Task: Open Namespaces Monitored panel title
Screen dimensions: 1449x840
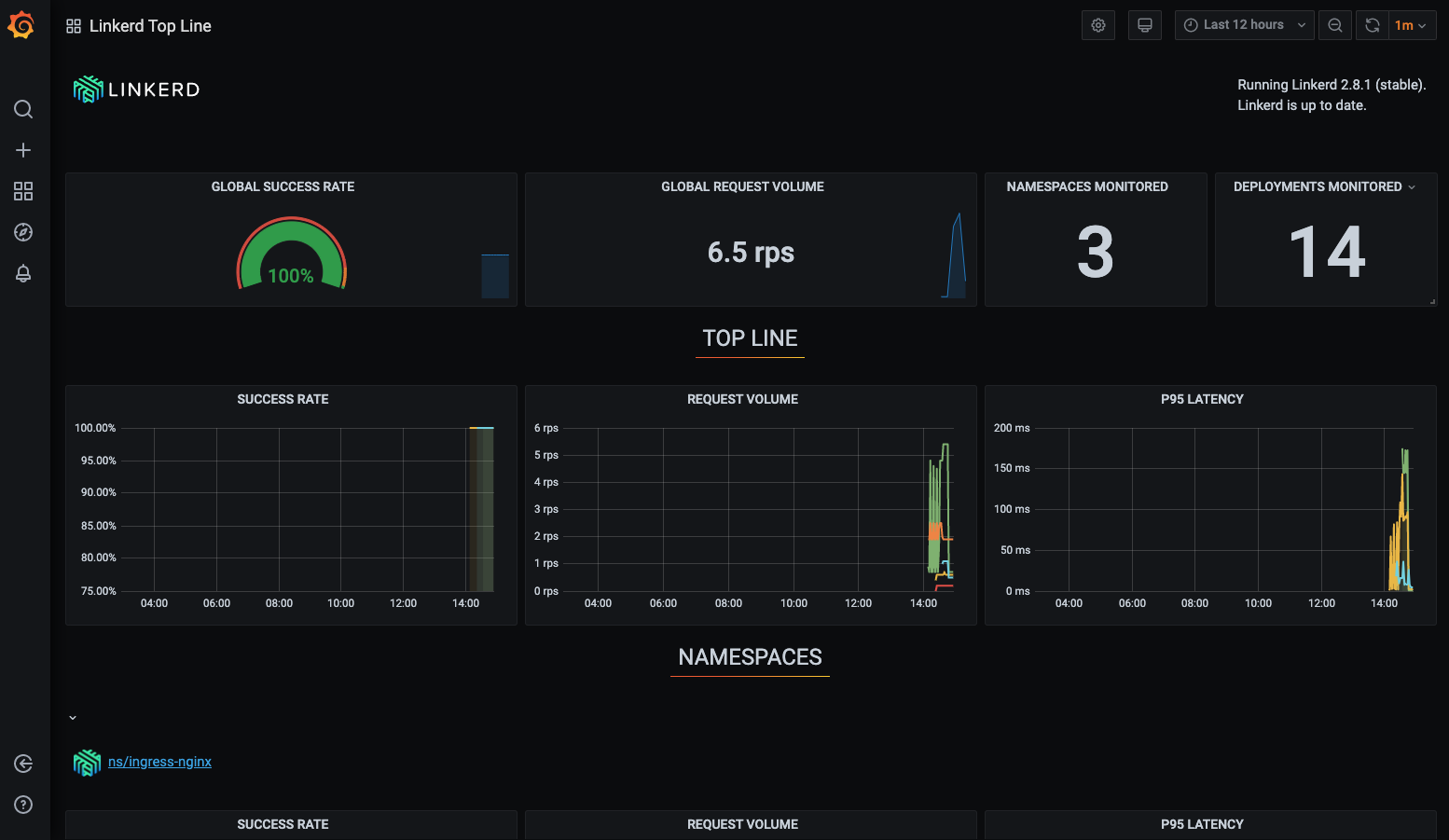Action: coord(1087,186)
